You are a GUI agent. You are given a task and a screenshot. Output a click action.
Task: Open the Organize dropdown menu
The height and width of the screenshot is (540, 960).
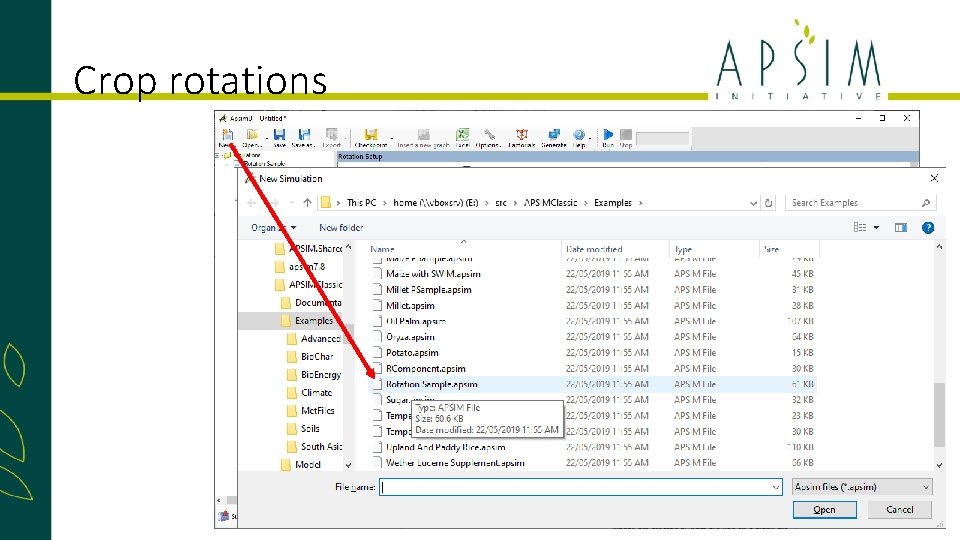[273, 228]
